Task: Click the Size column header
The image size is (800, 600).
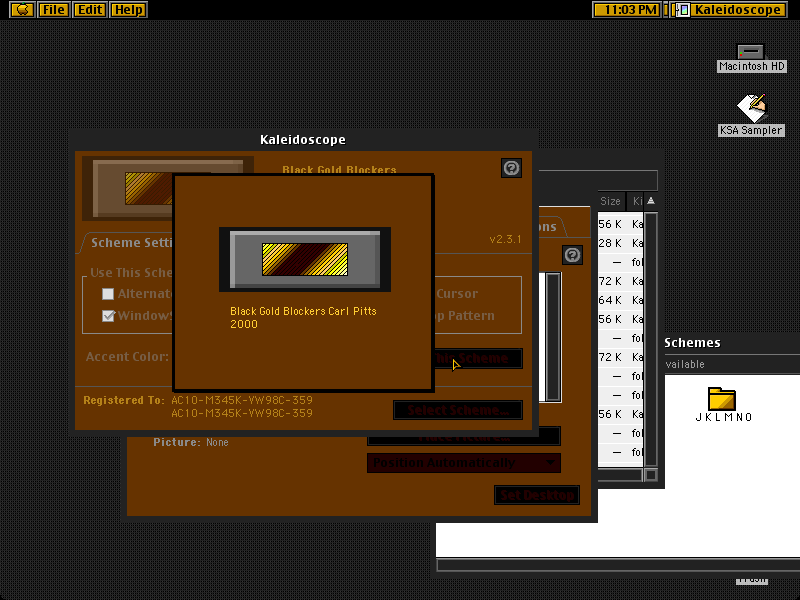Action: click(610, 201)
